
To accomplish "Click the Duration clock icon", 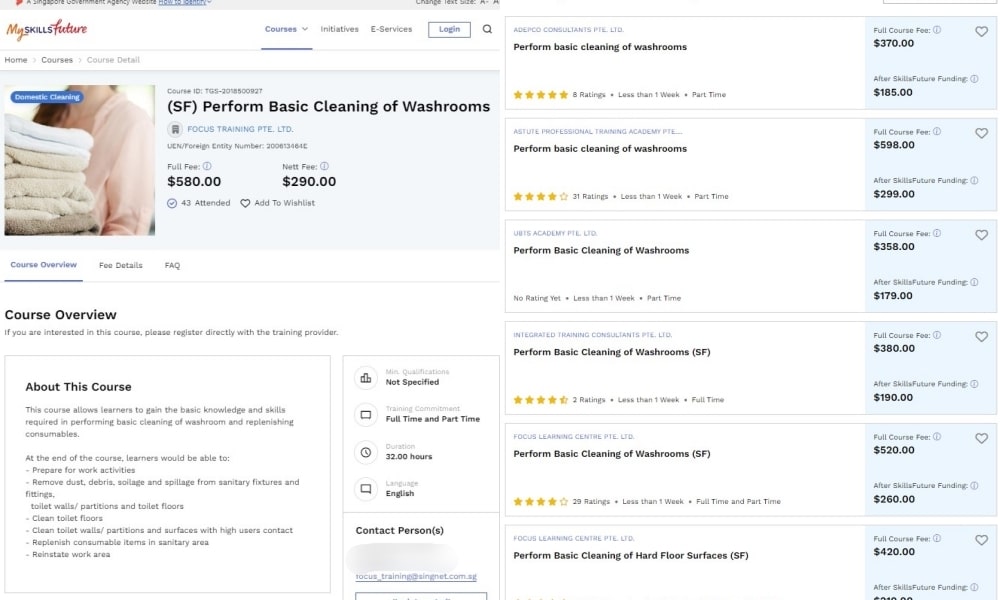I will (366, 452).
